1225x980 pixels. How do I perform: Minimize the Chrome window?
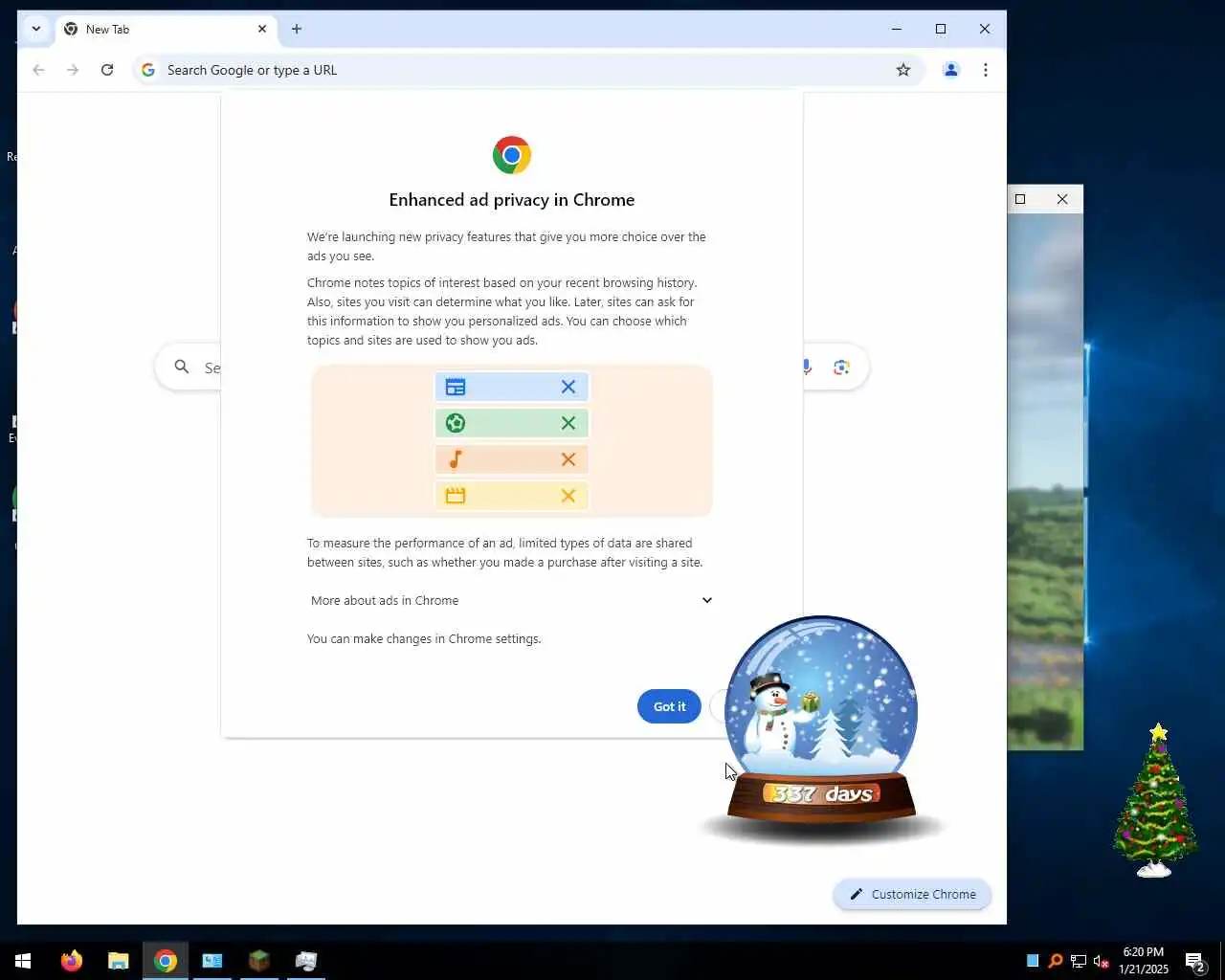[x=897, y=29]
